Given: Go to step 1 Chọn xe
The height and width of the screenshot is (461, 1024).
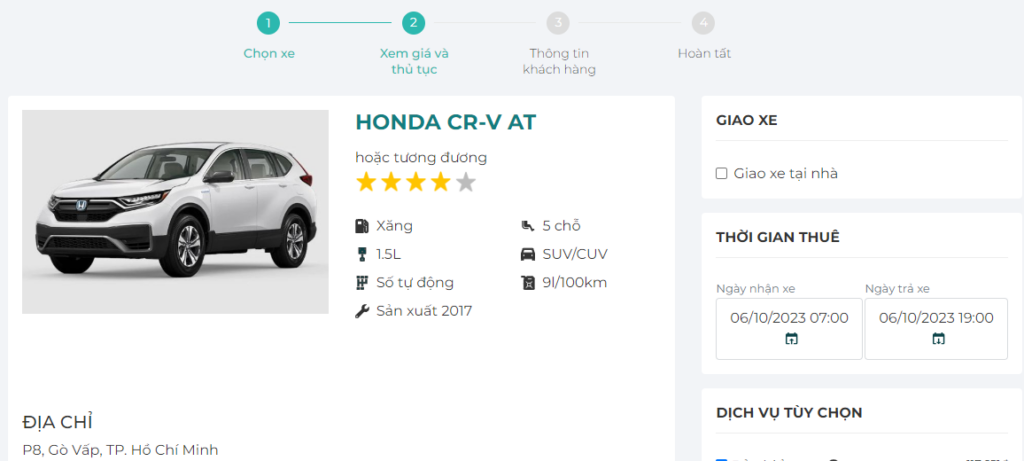Looking at the screenshot, I should coord(268,23).
